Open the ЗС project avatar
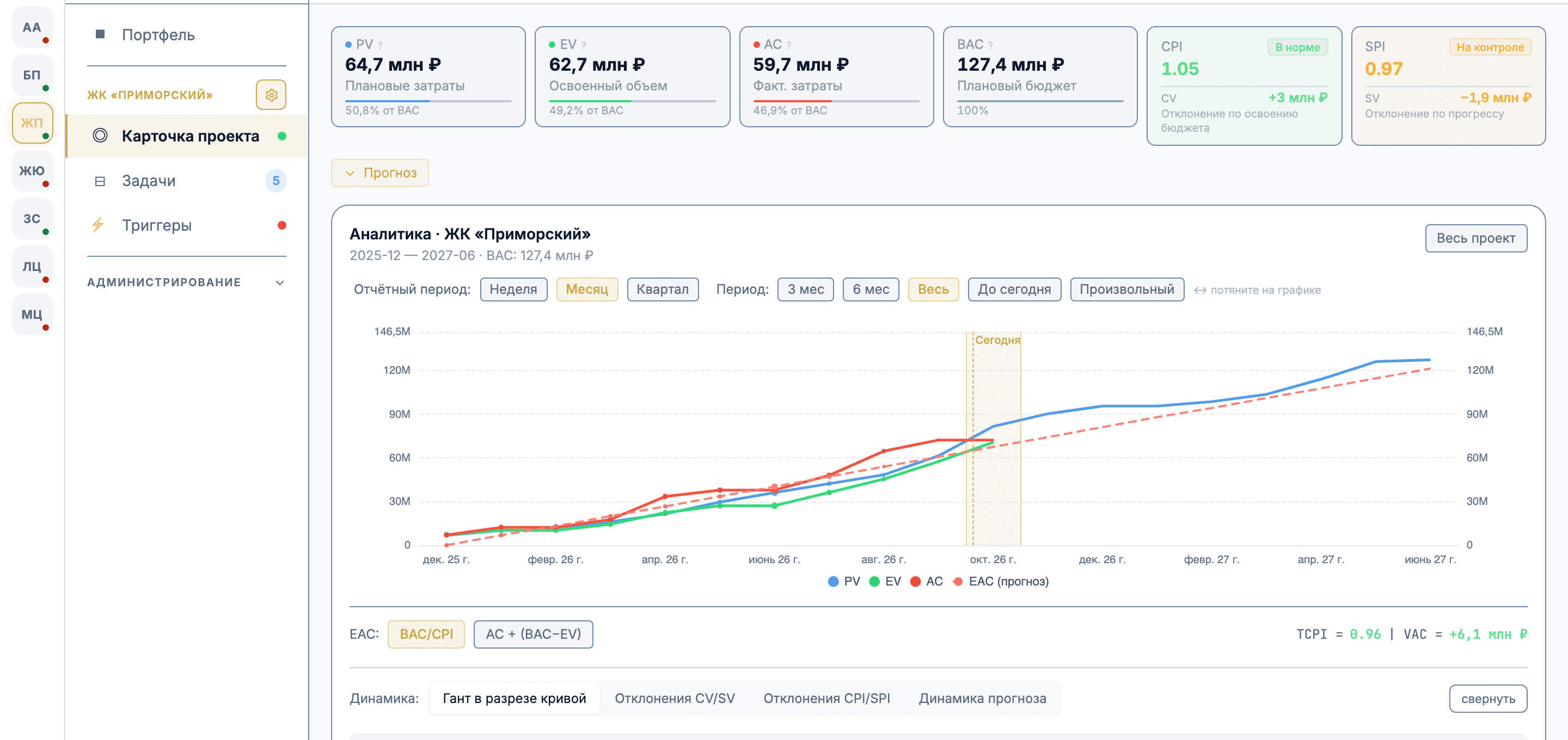The height and width of the screenshot is (740, 1568). pos(32,219)
